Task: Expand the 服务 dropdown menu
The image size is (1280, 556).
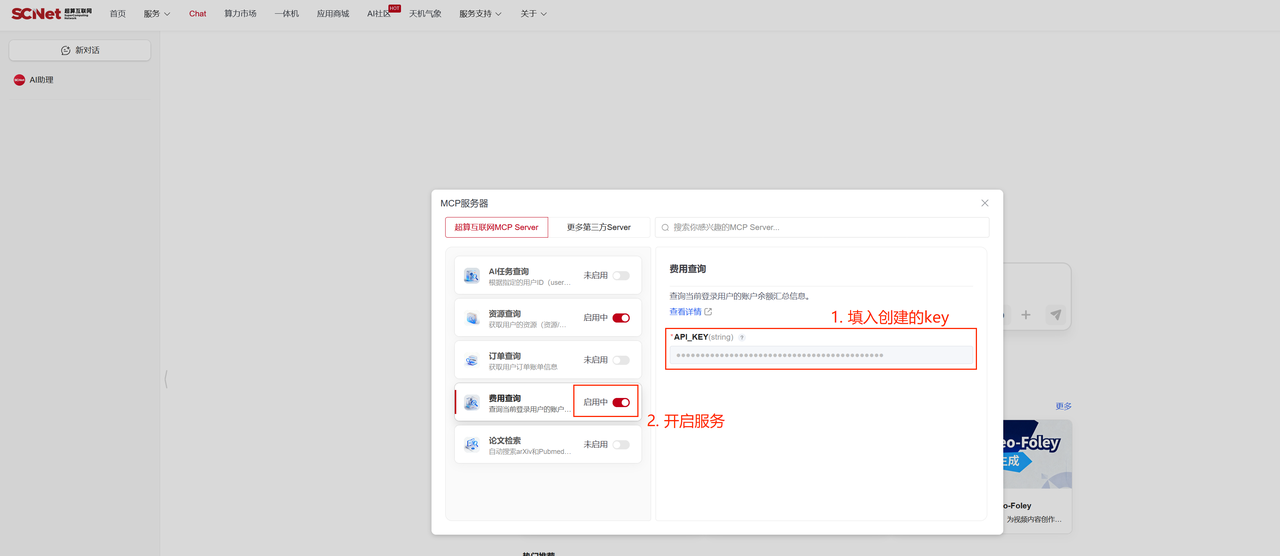Action: pyautogui.click(x=156, y=14)
